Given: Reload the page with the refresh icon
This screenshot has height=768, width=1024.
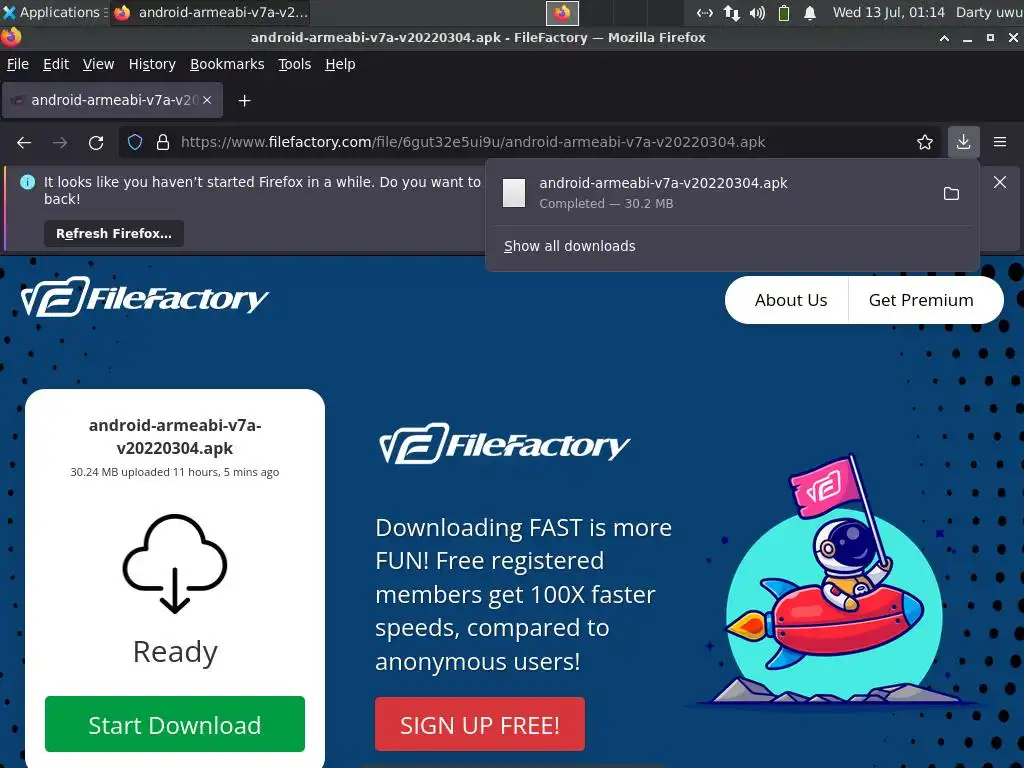Looking at the screenshot, I should point(96,142).
